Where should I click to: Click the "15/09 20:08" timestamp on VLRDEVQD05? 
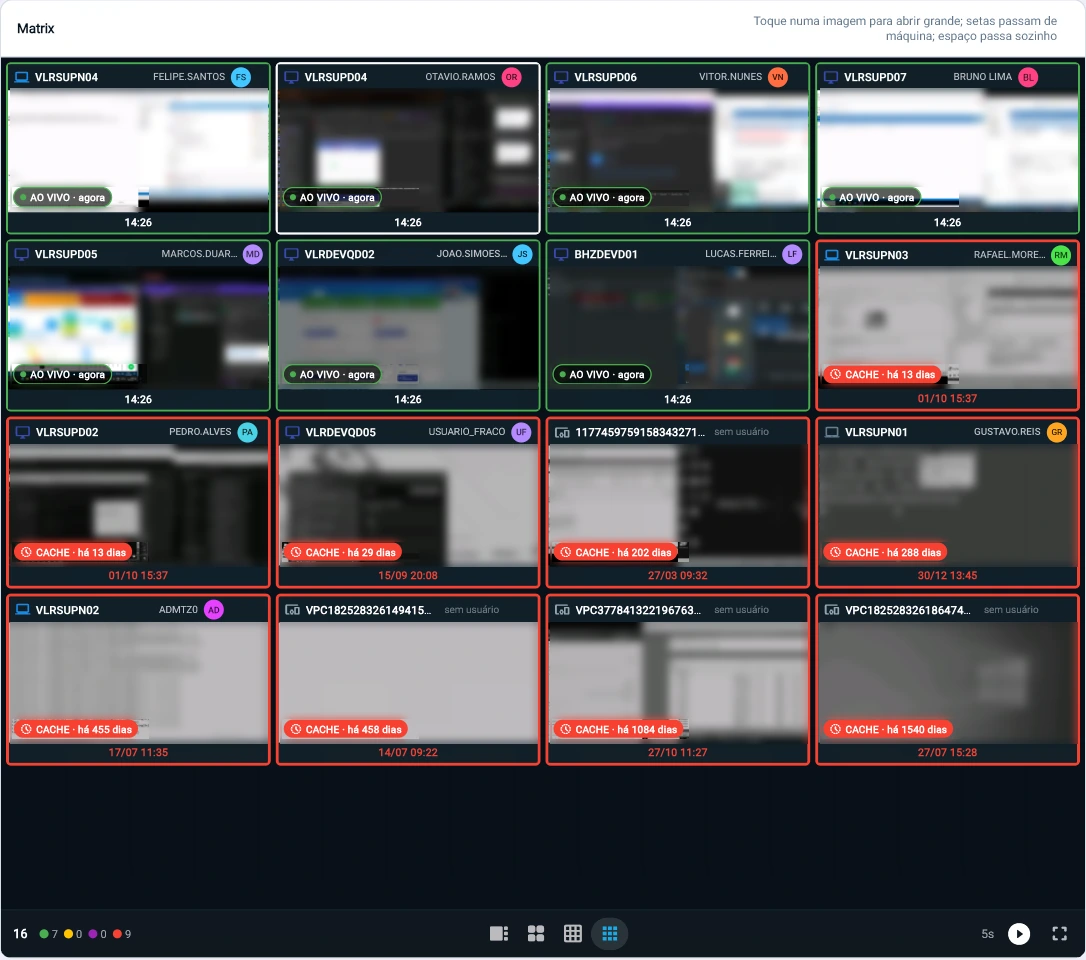(x=408, y=576)
